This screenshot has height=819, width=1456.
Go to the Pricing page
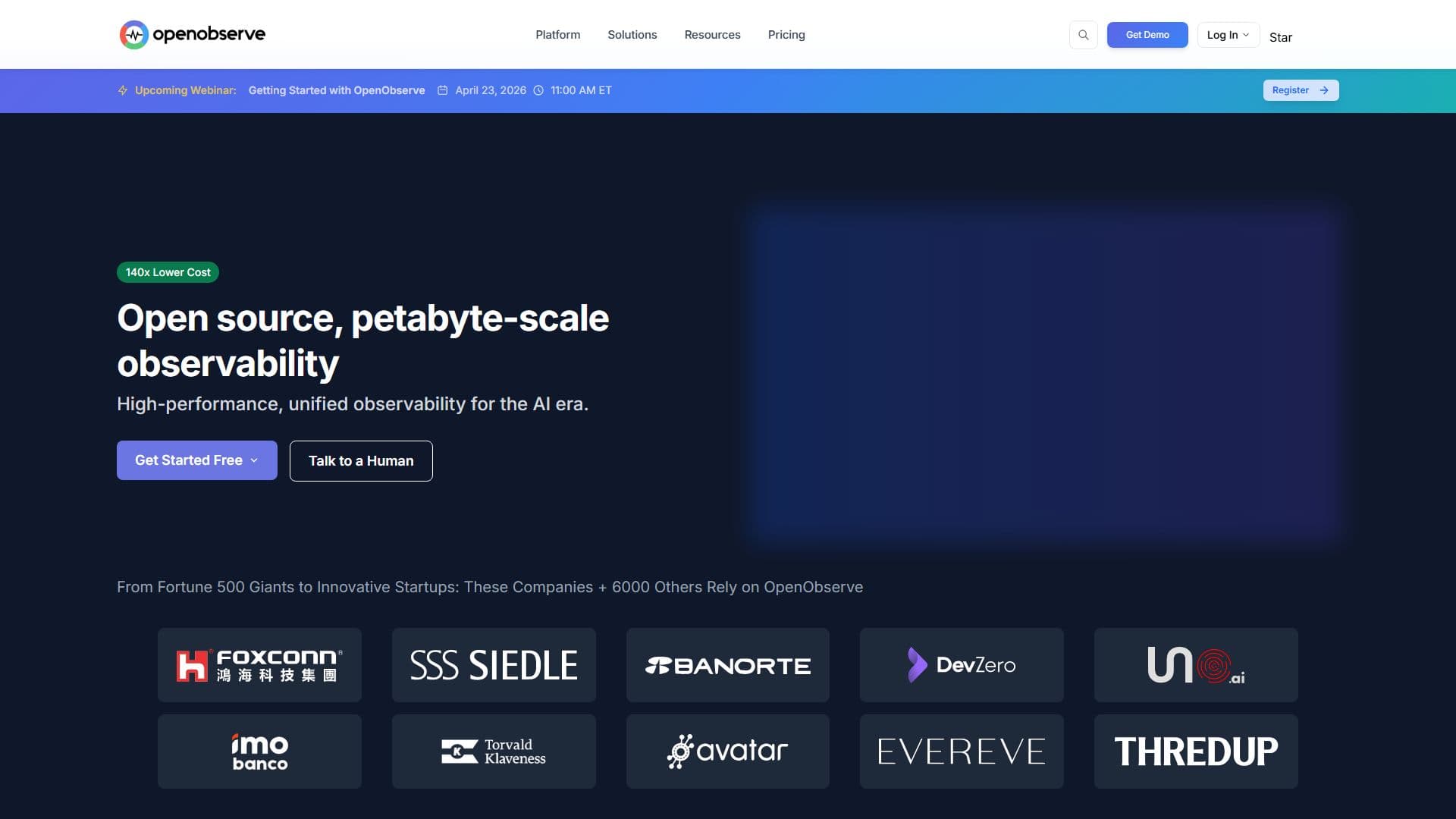tap(786, 35)
